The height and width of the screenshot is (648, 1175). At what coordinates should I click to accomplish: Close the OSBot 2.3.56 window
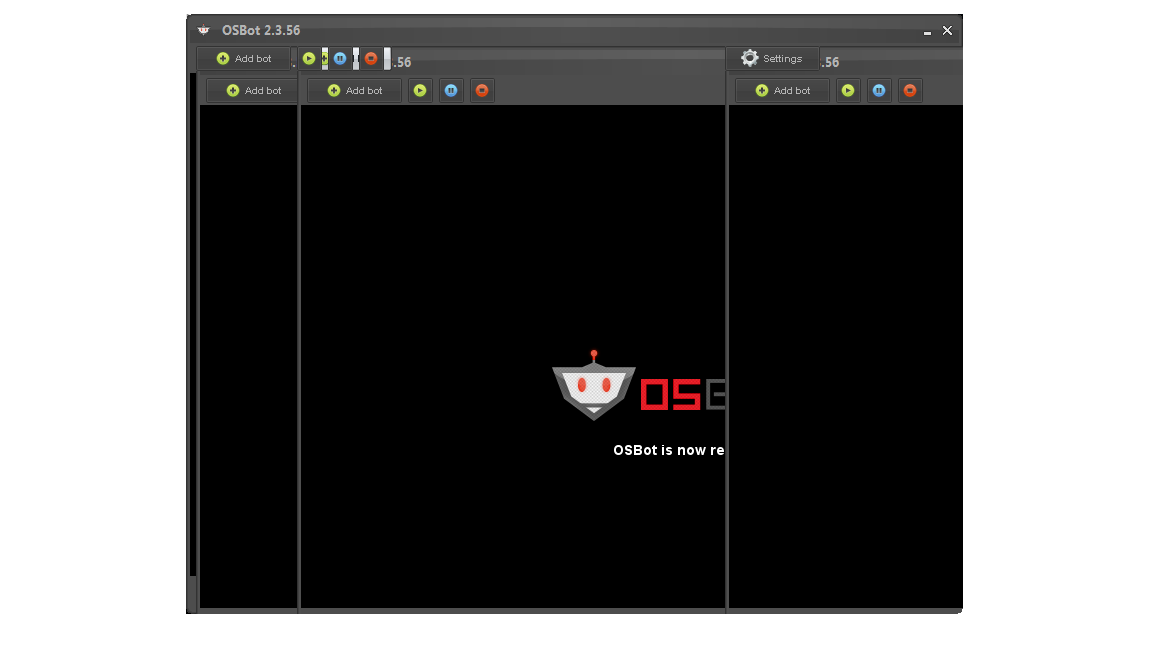tap(947, 31)
